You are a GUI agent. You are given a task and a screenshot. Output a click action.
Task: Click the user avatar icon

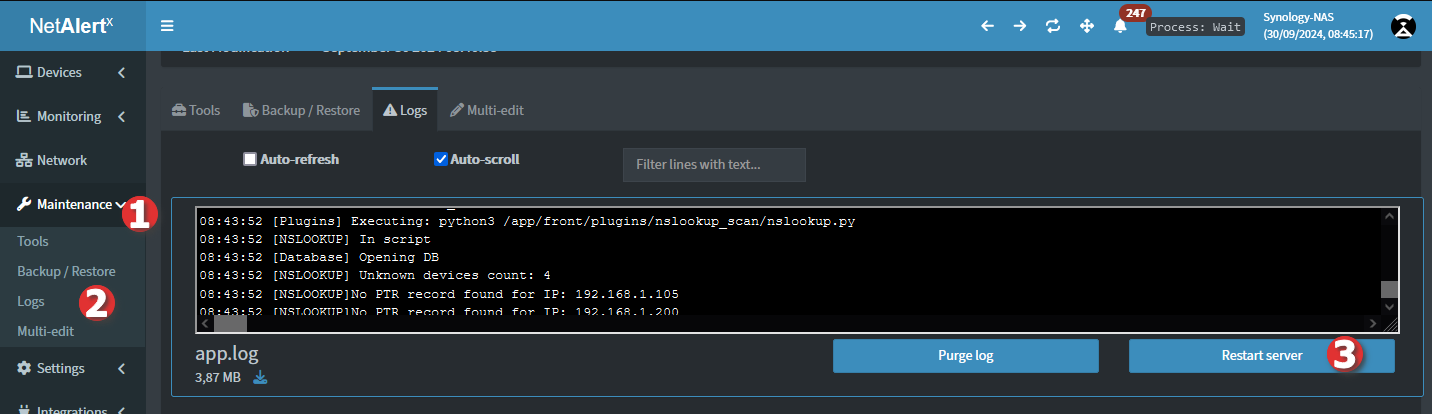pos(1405,26)
